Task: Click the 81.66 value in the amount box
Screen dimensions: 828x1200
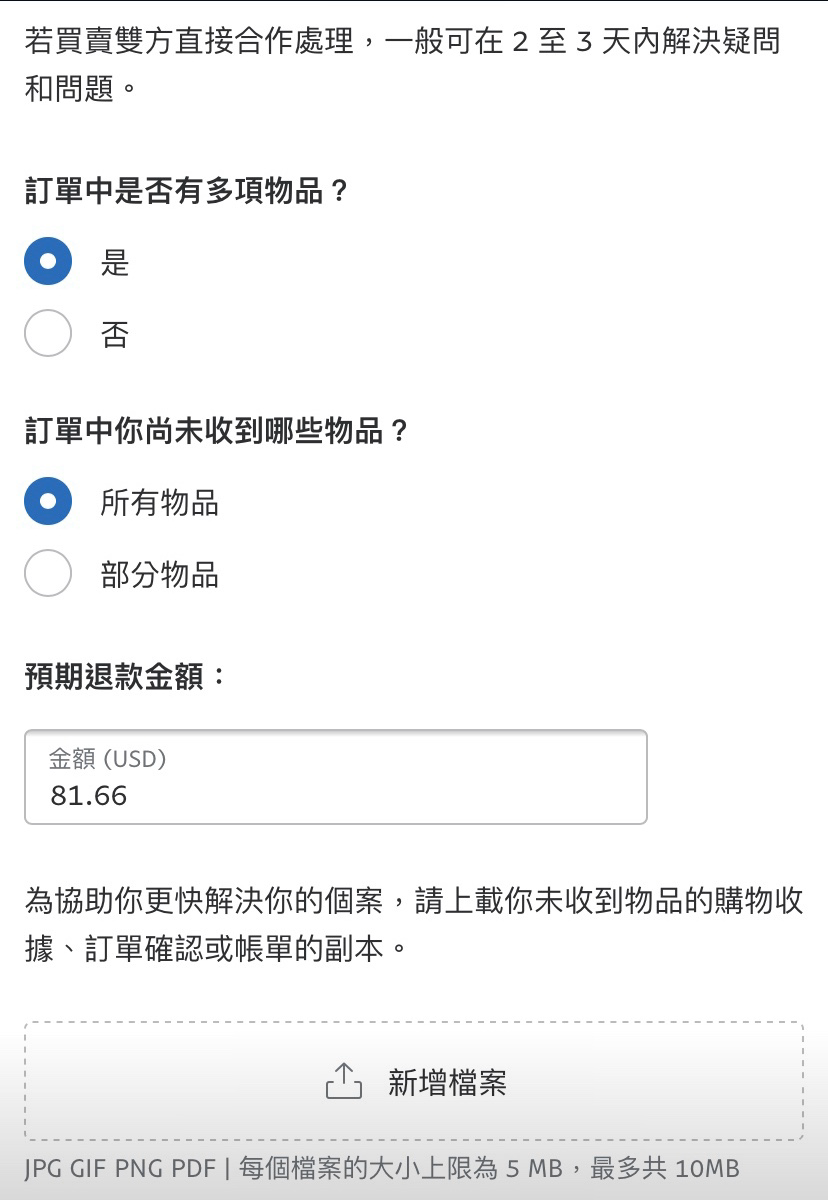Action: pos(89,796)
